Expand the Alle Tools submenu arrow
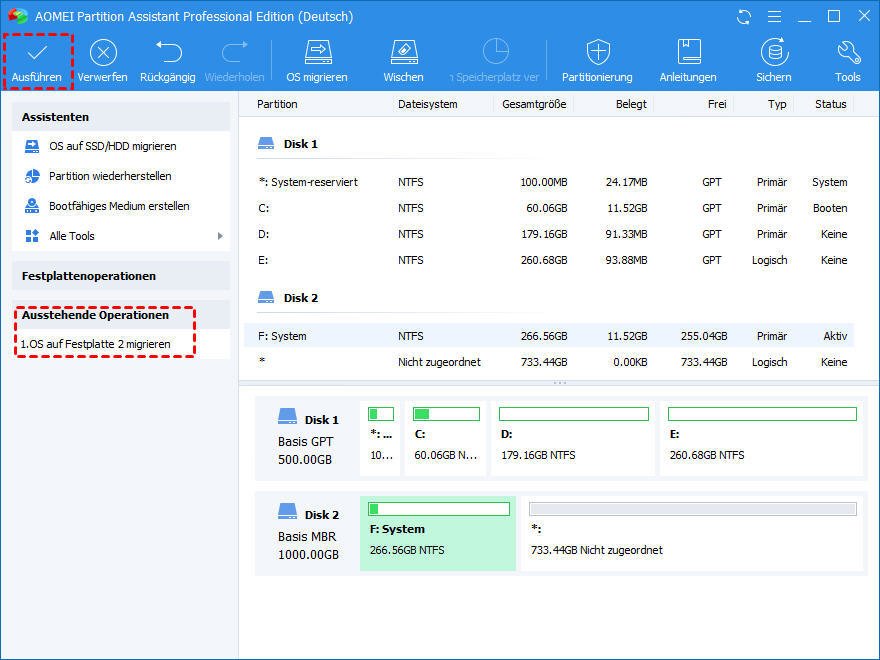The image size is (880, 660). coord(220,236)
